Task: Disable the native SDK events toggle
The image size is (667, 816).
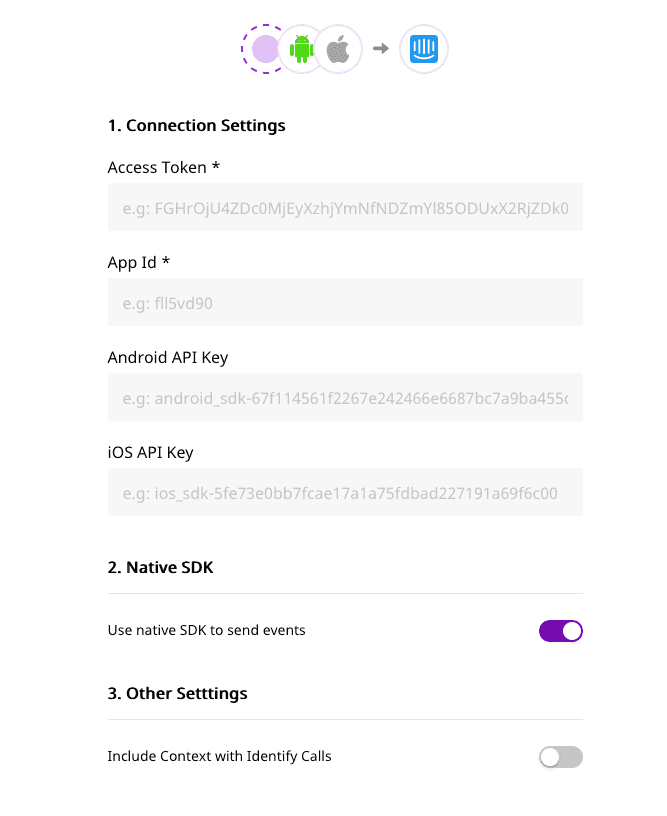Action: [560, 631]
